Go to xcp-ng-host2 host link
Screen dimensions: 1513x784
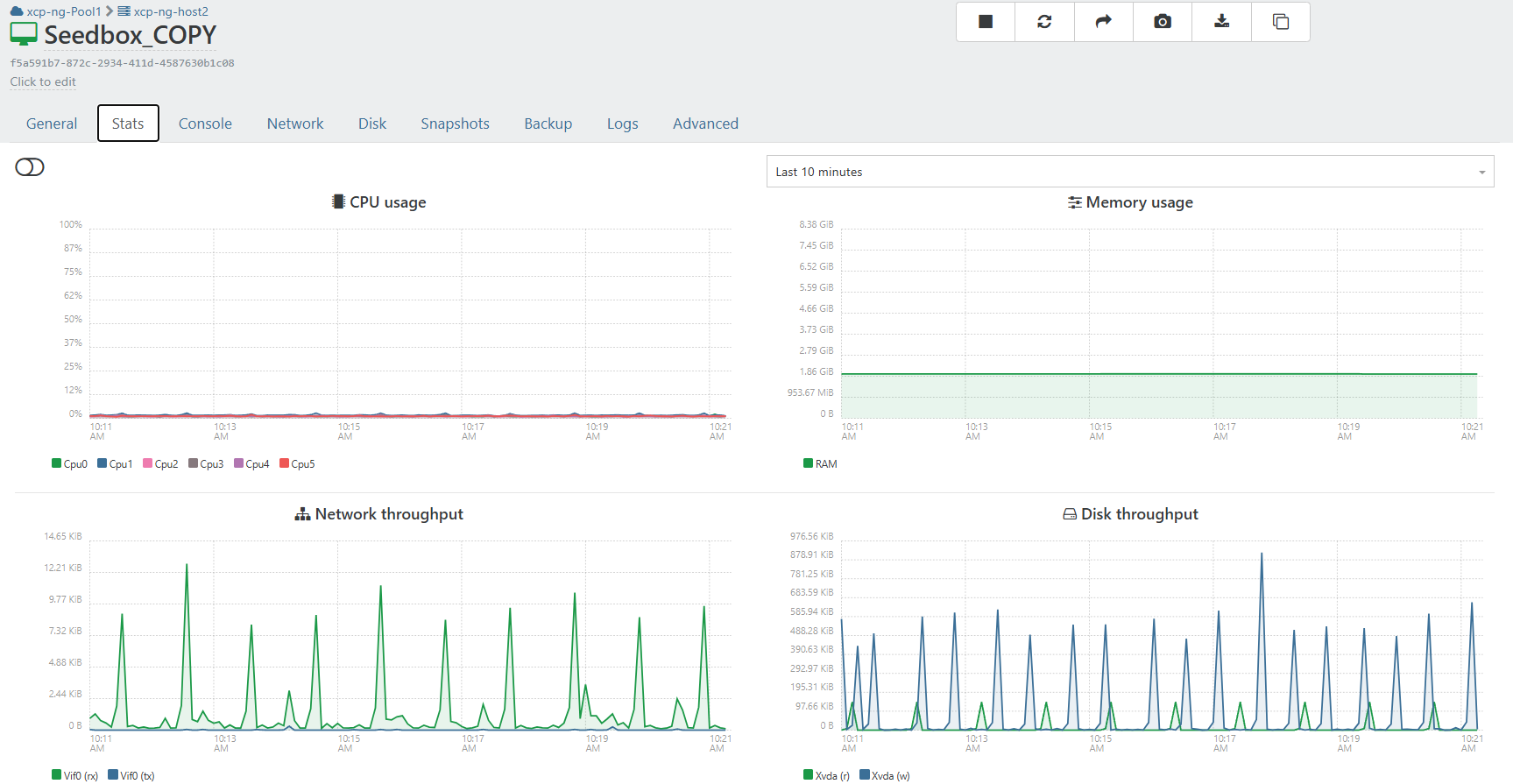click(x=171, y=11)
